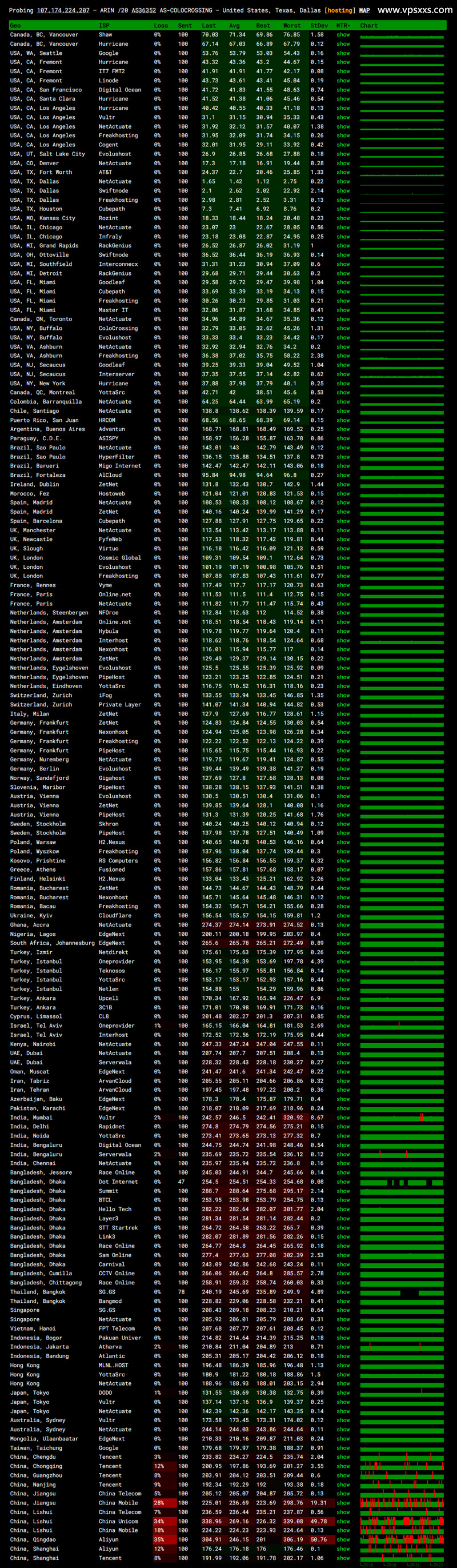Image resolution: width=457 pixels, height=1568 pixels.
Task: Click the Worst column header
Action: [291, 26]
